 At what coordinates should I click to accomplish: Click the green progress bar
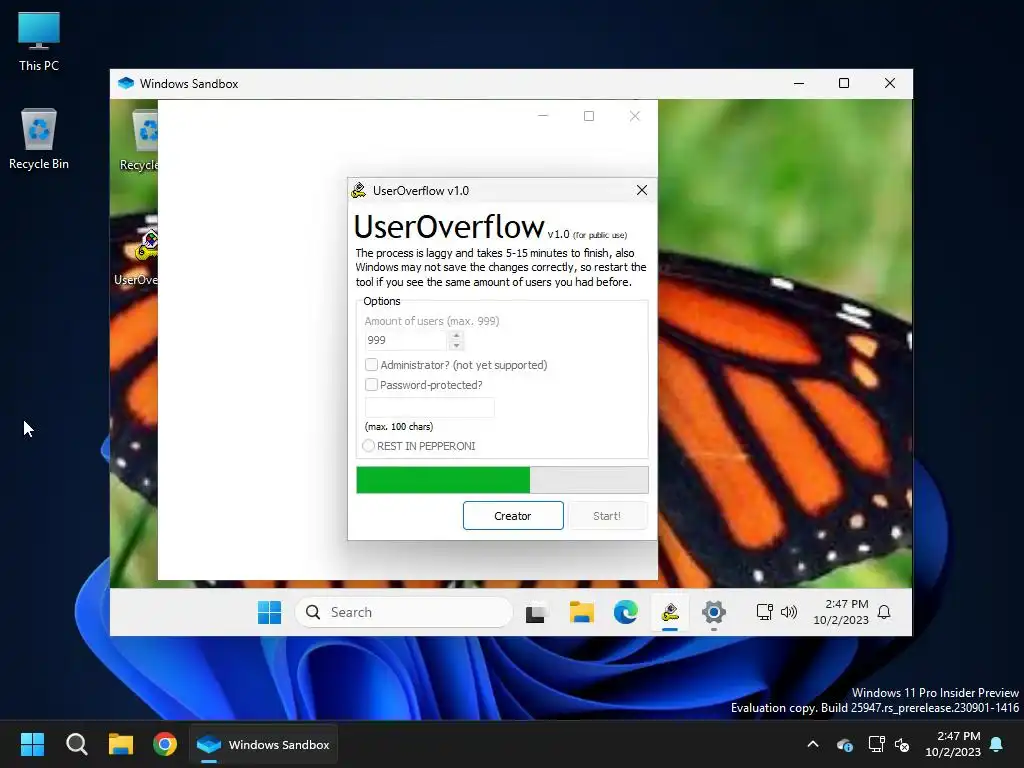[x=502, y=480]
